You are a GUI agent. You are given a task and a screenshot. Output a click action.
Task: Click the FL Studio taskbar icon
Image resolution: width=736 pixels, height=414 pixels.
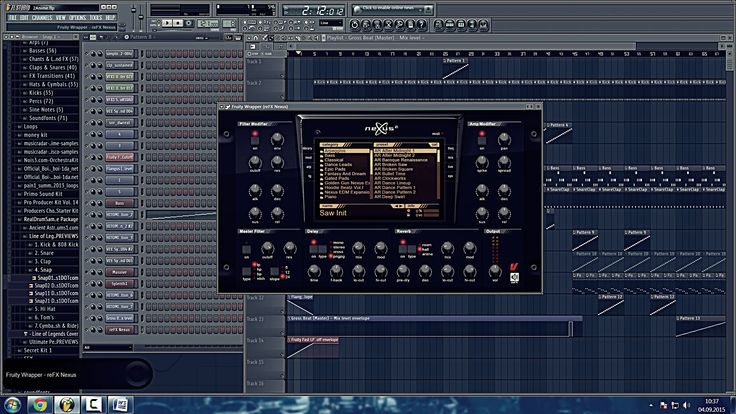click(x=66, y=405)
